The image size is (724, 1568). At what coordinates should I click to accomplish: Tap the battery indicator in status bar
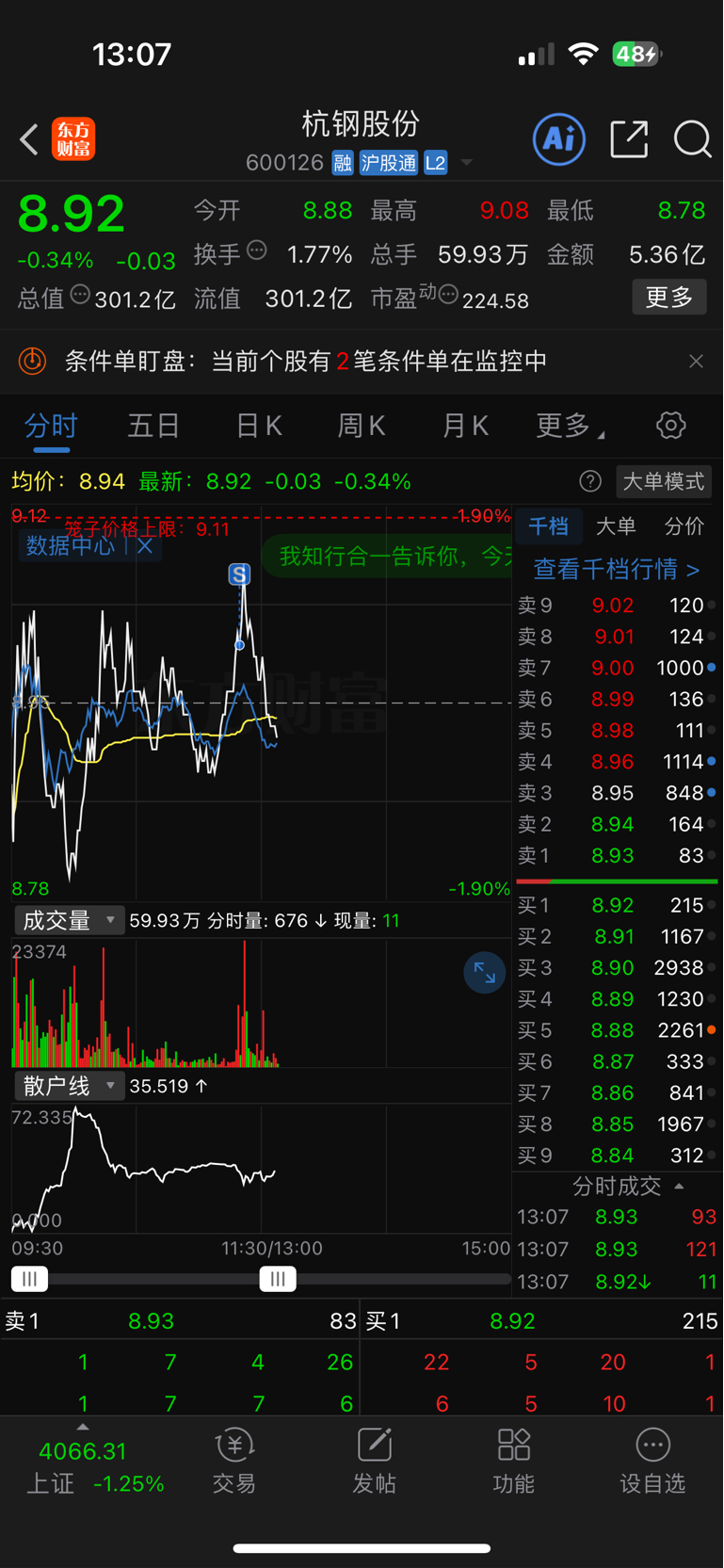click(637, 54)
